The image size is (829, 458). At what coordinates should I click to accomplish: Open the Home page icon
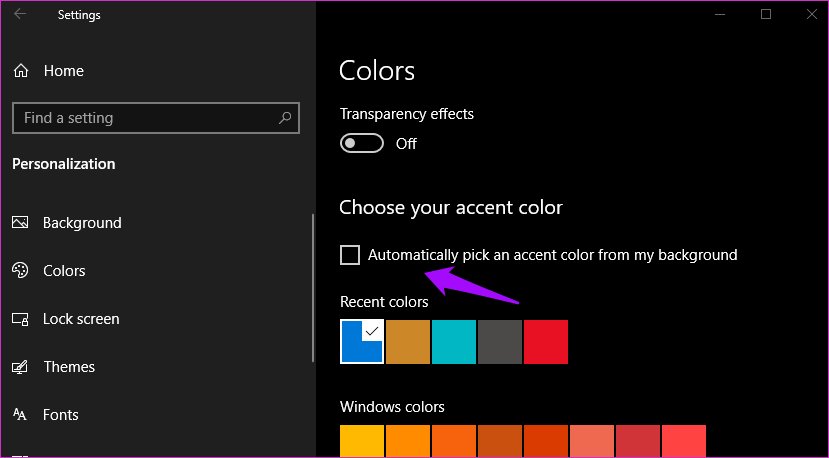(x=21, y=70)
